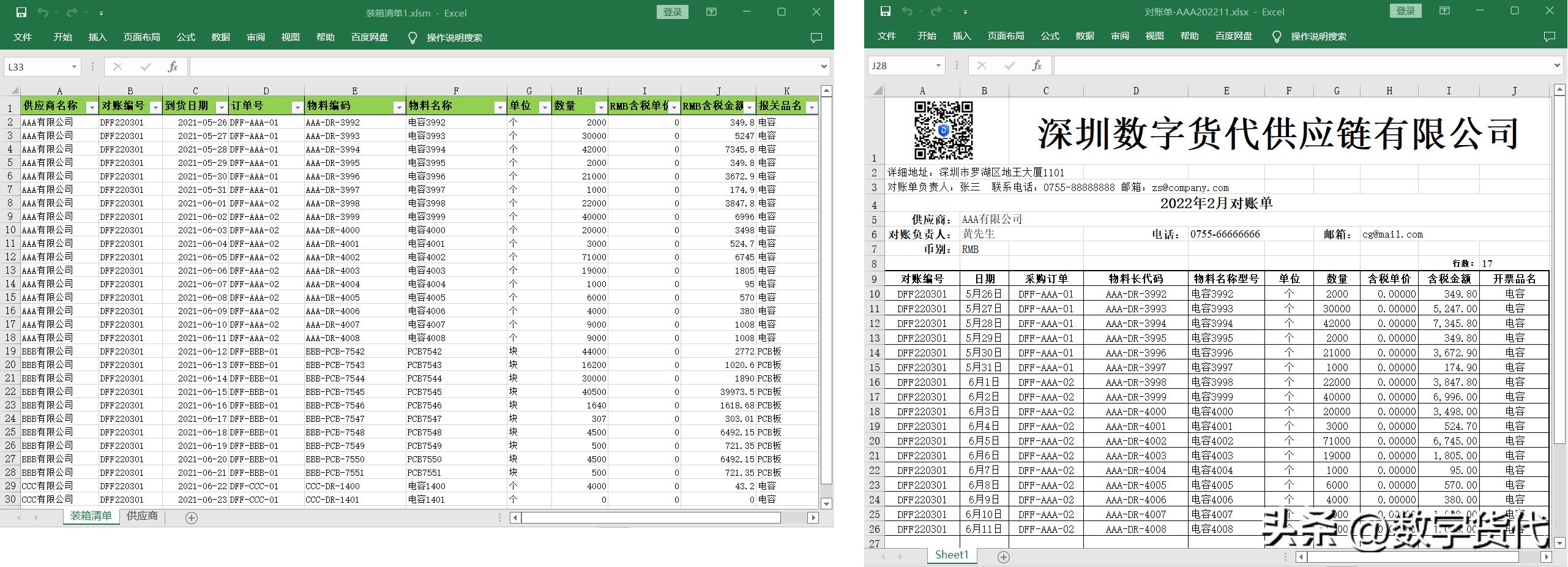Click the fx icon in the right workbook formula bar
1568x567 pixels.
[x=1037, y=65]
